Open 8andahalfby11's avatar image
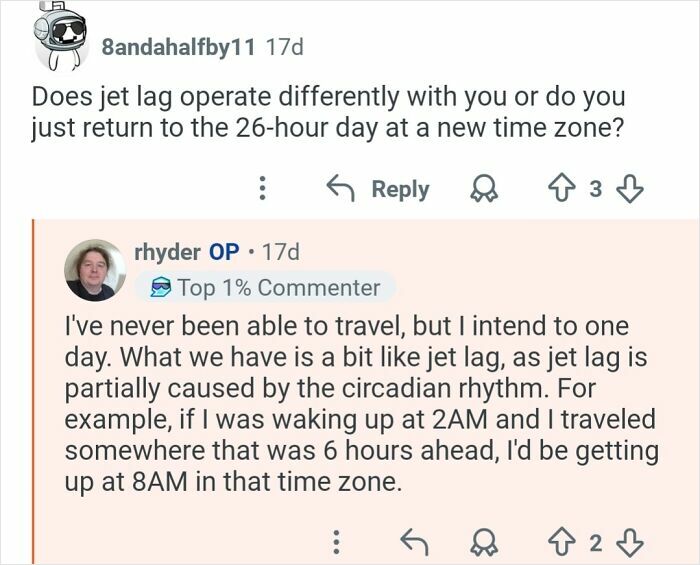Image resolution: width=700 pixels, height=565 pixels. (60, 38)
